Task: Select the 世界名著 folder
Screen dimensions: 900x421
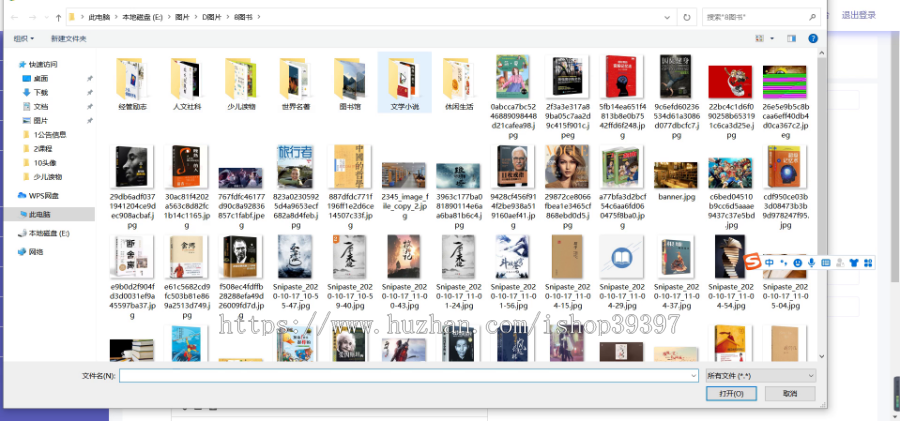Action: 296,84
